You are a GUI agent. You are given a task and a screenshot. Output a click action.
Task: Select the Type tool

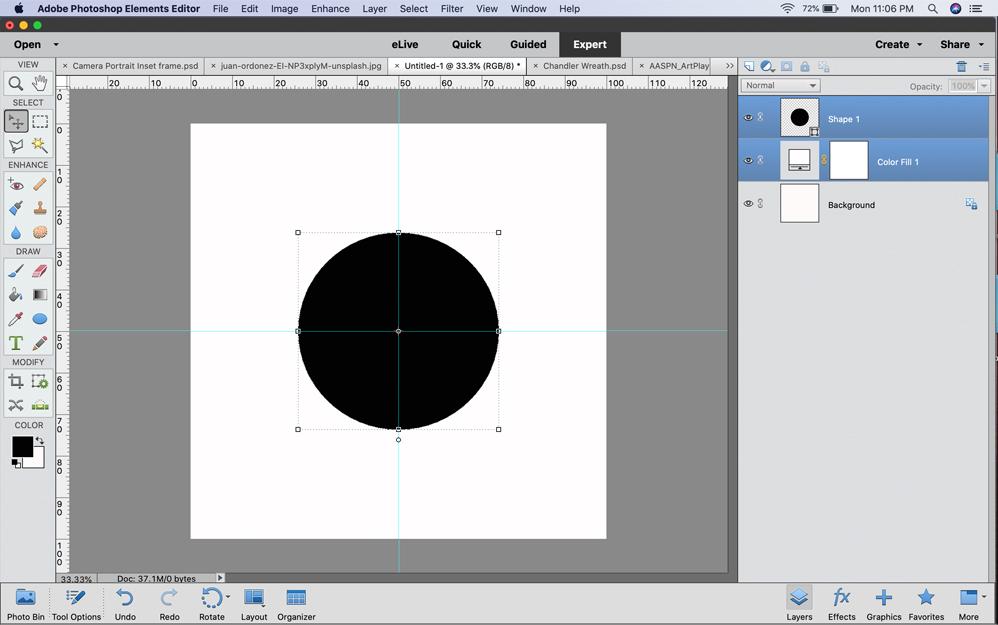16,343
